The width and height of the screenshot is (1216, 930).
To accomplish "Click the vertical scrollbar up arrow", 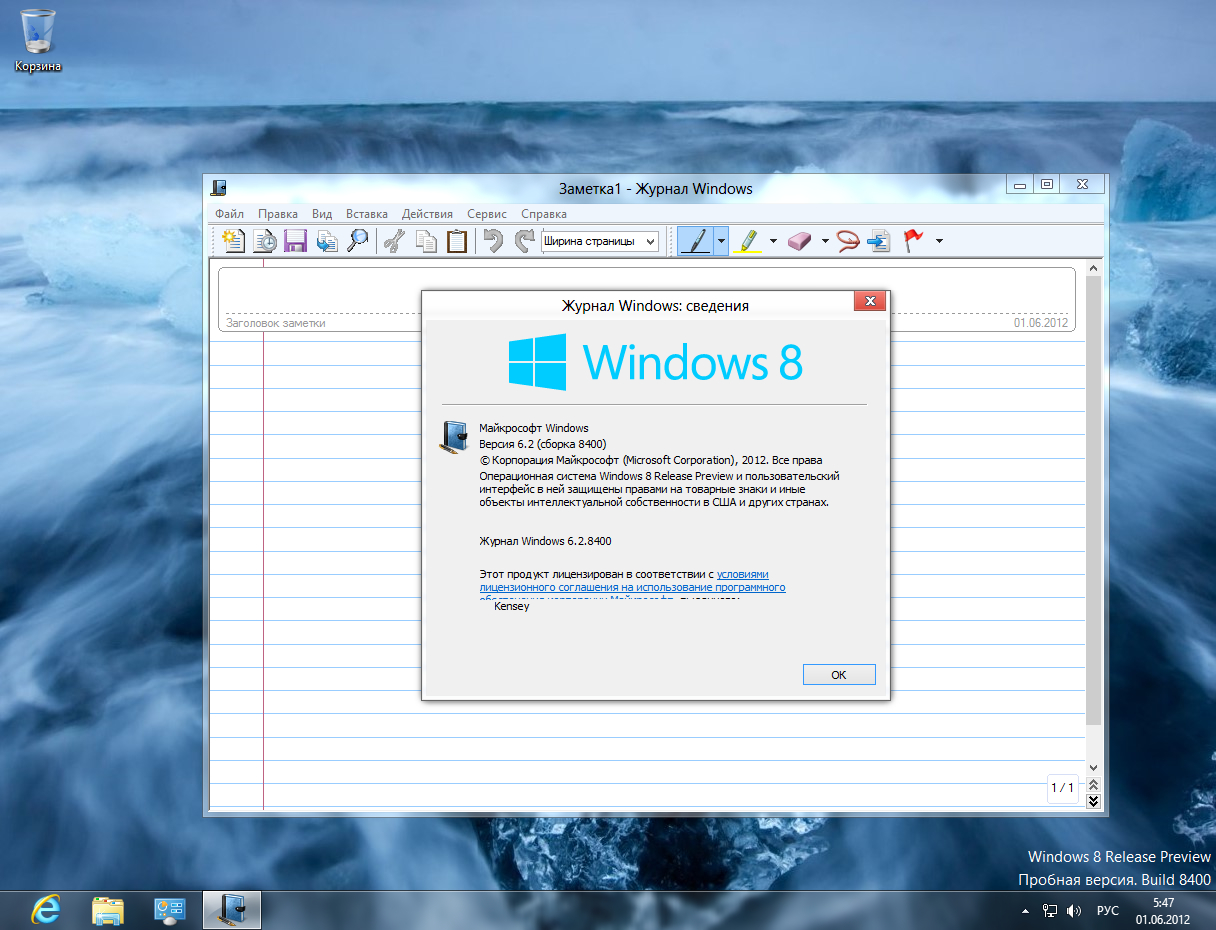I will point(1093,269).
